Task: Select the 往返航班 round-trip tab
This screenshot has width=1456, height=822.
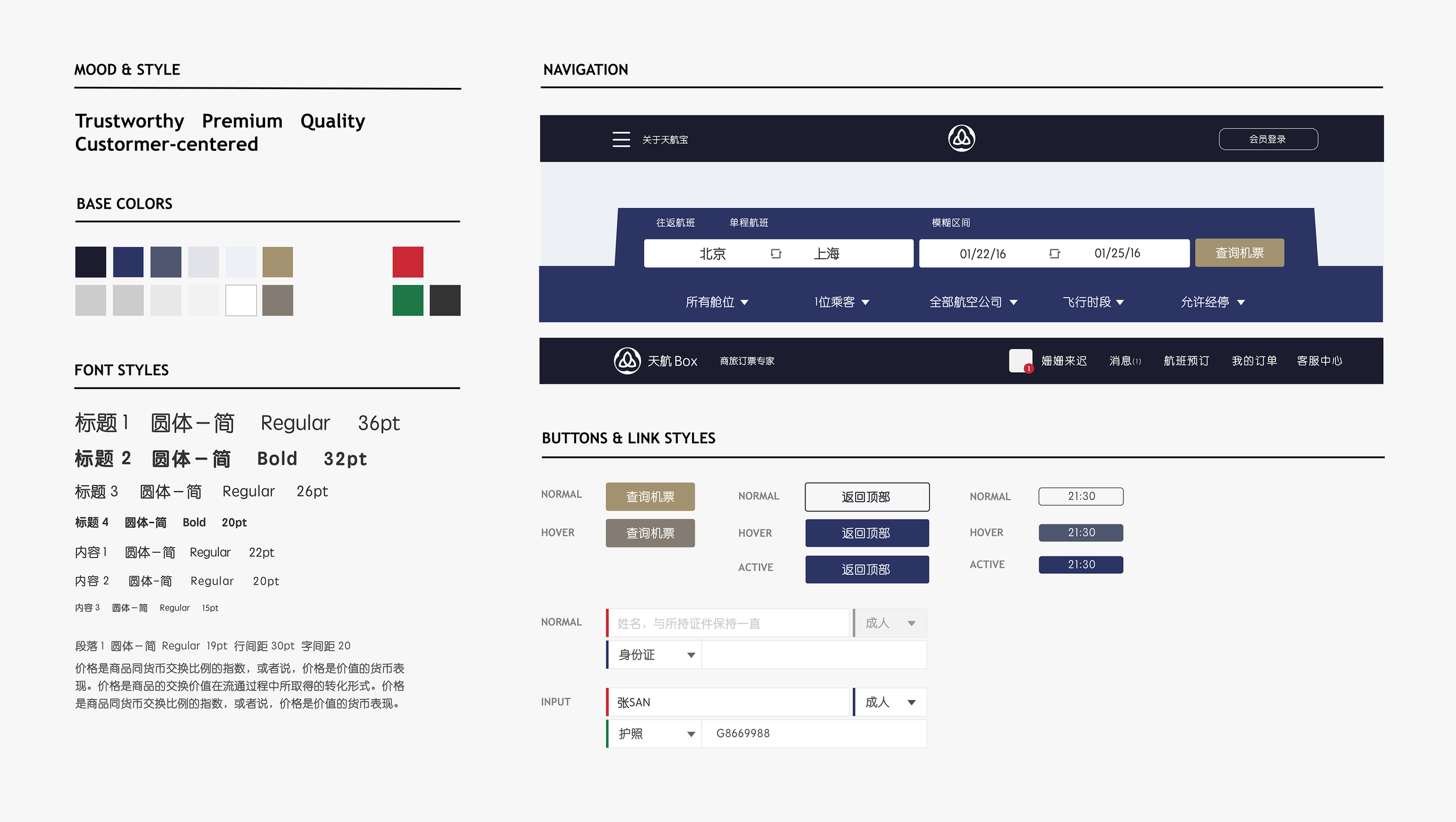Action: coord(676,223)
